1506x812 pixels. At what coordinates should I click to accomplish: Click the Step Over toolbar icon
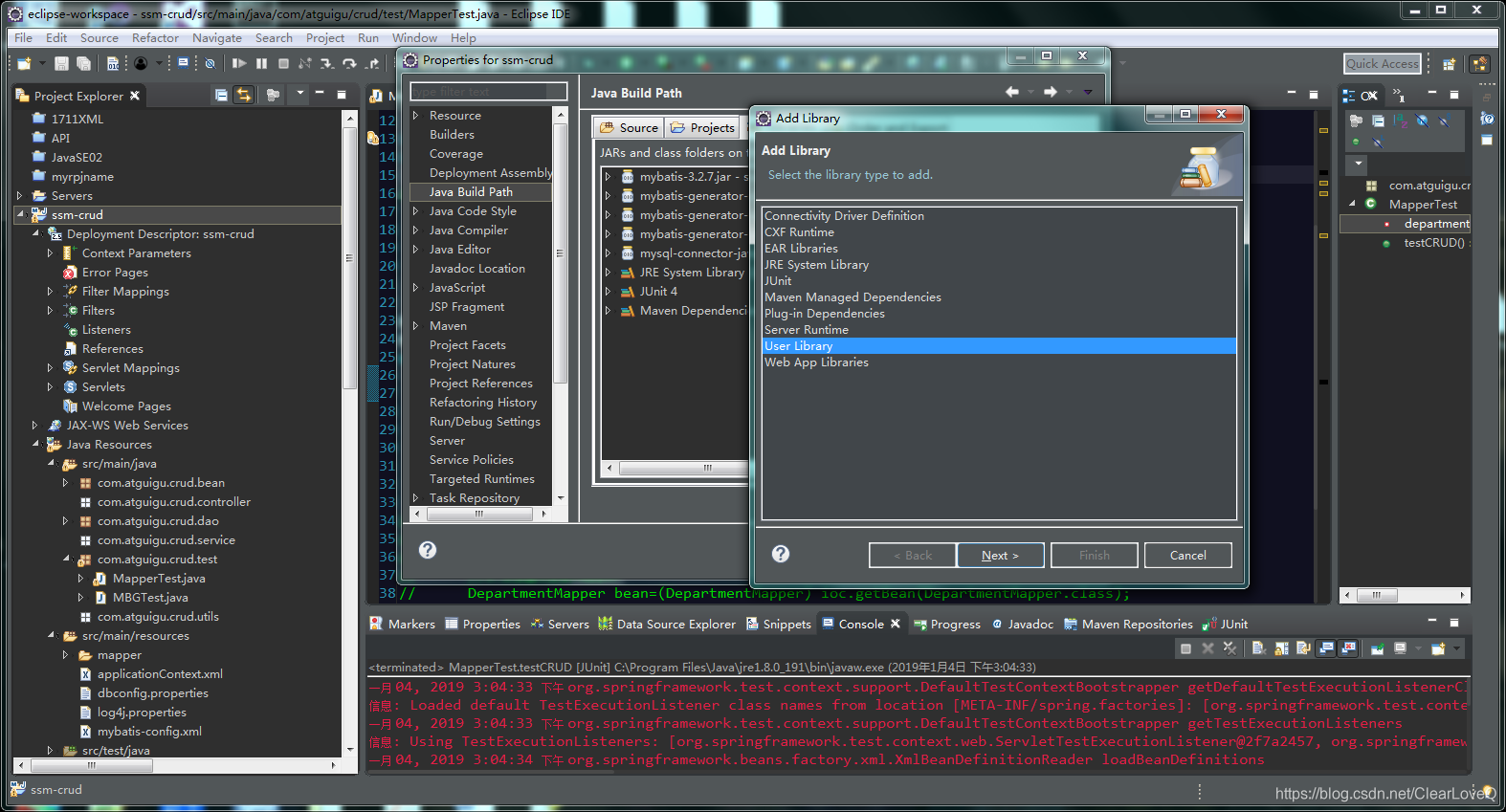pos(349,63)
